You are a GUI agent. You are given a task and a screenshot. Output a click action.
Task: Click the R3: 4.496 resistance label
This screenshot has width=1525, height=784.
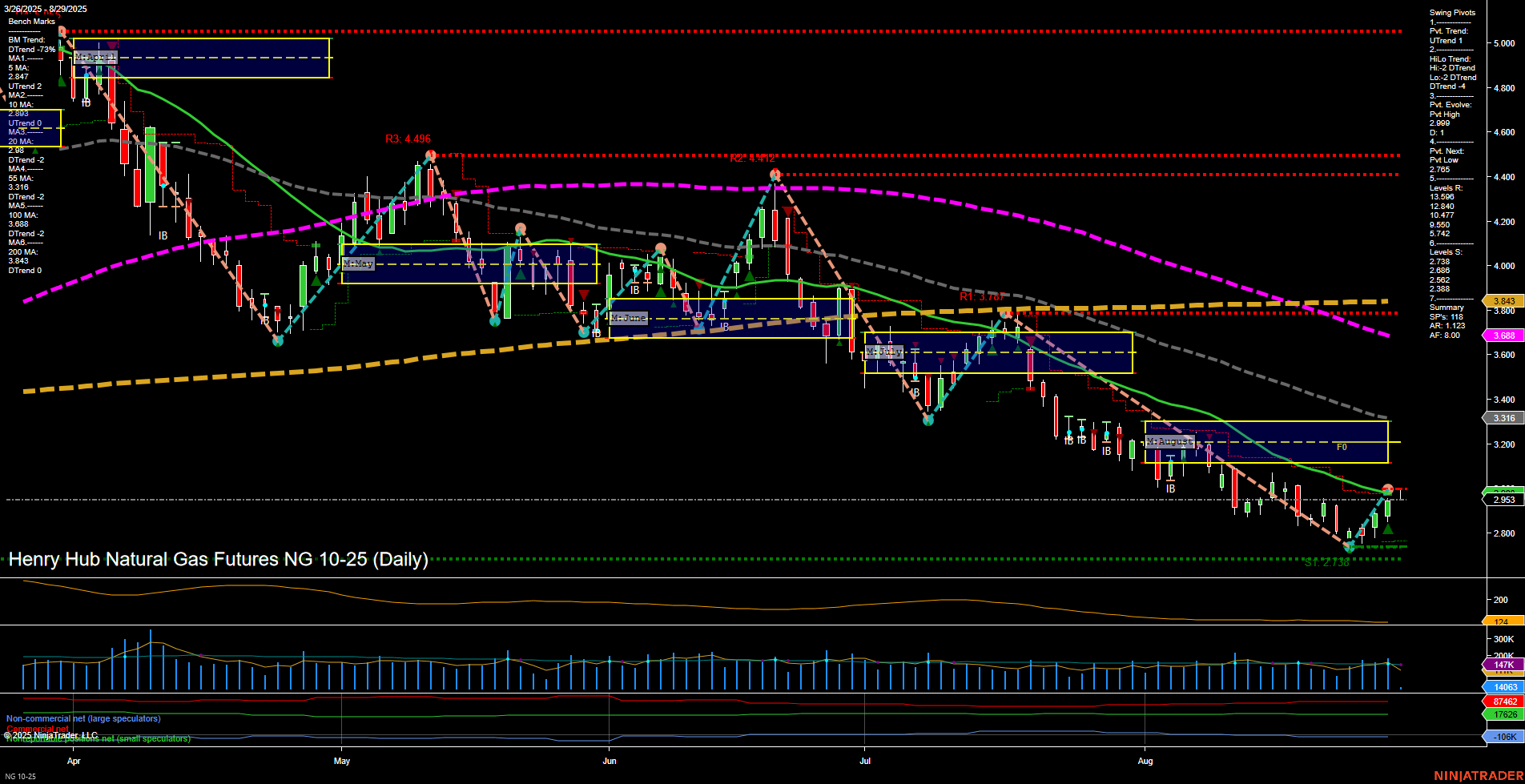[x=408, y=139]
